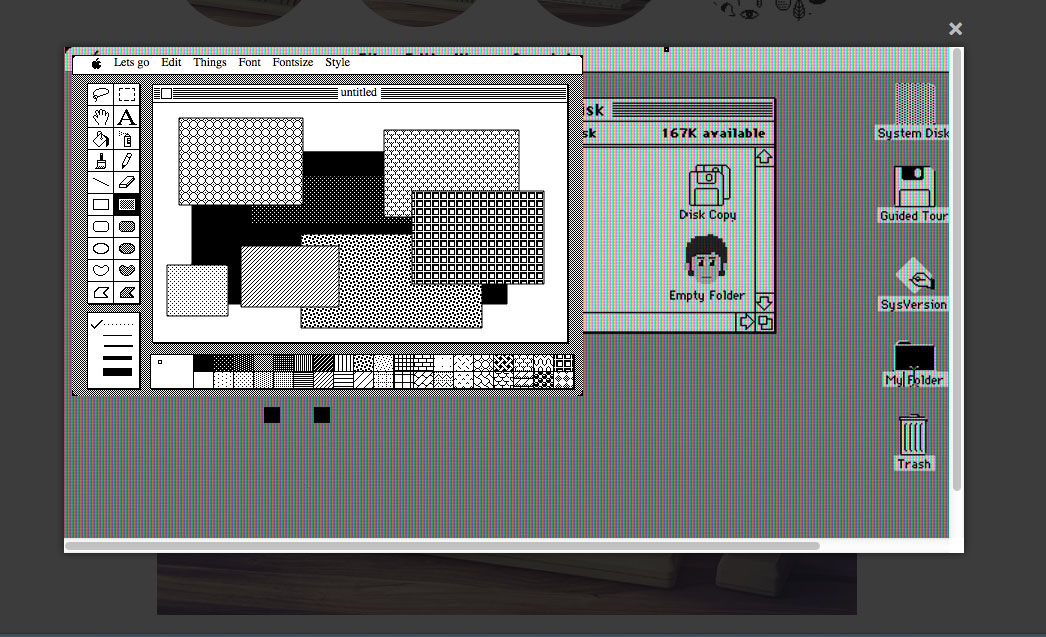Click the disk window resize box

[x=765, y=322]
